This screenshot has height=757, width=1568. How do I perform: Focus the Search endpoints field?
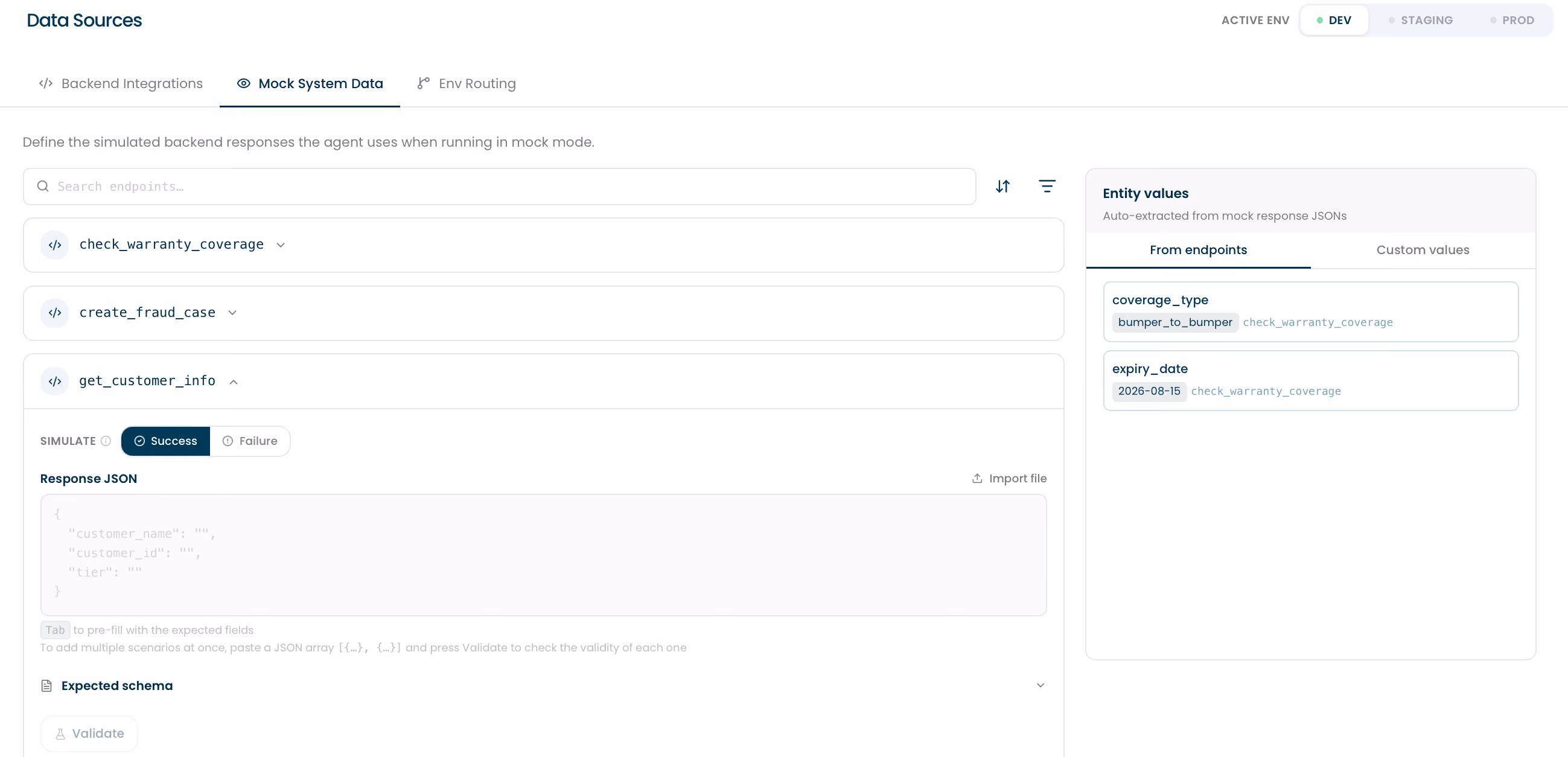coord(499,187)
